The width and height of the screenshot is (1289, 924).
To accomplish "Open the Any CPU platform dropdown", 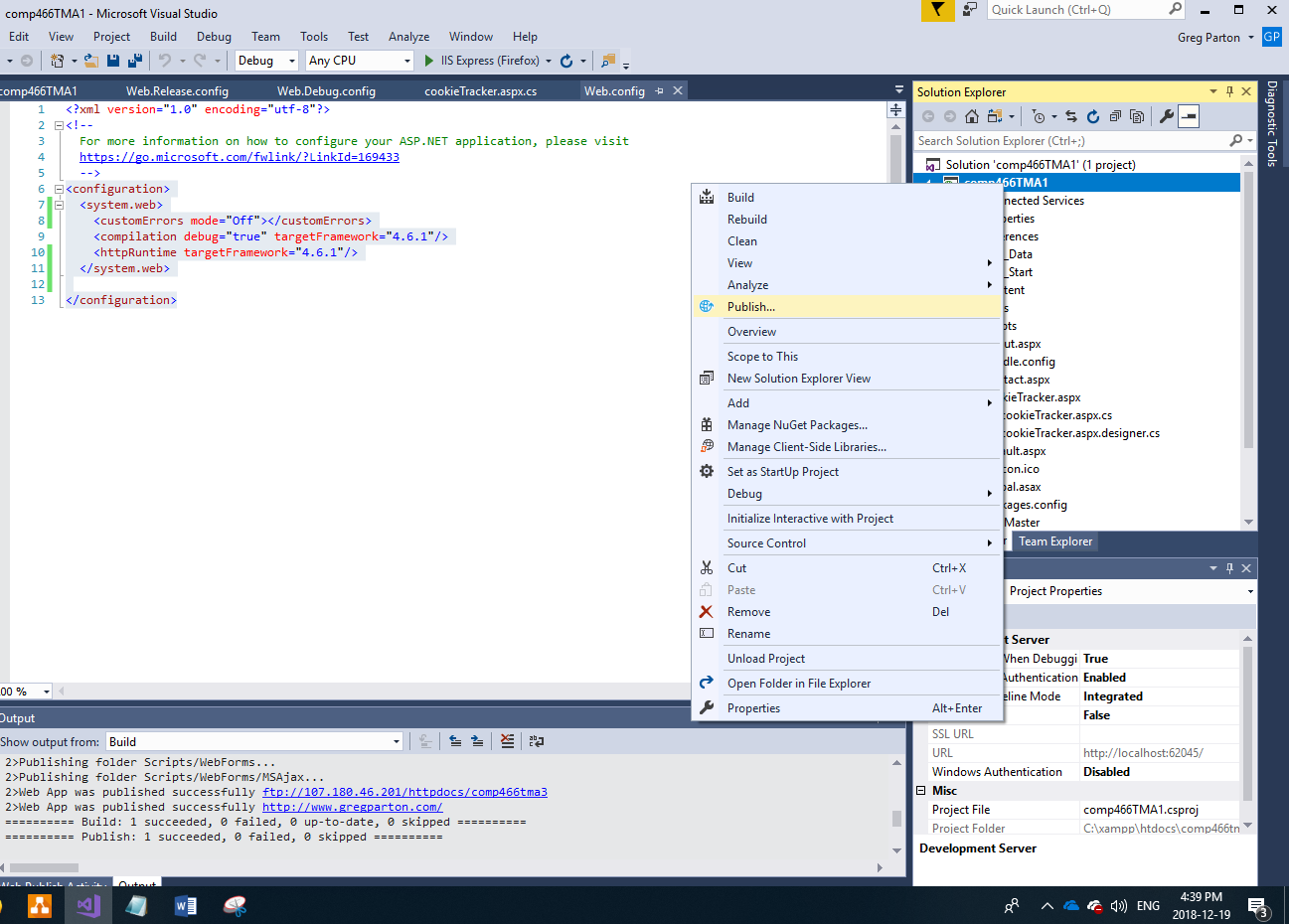I will (406, 61).
